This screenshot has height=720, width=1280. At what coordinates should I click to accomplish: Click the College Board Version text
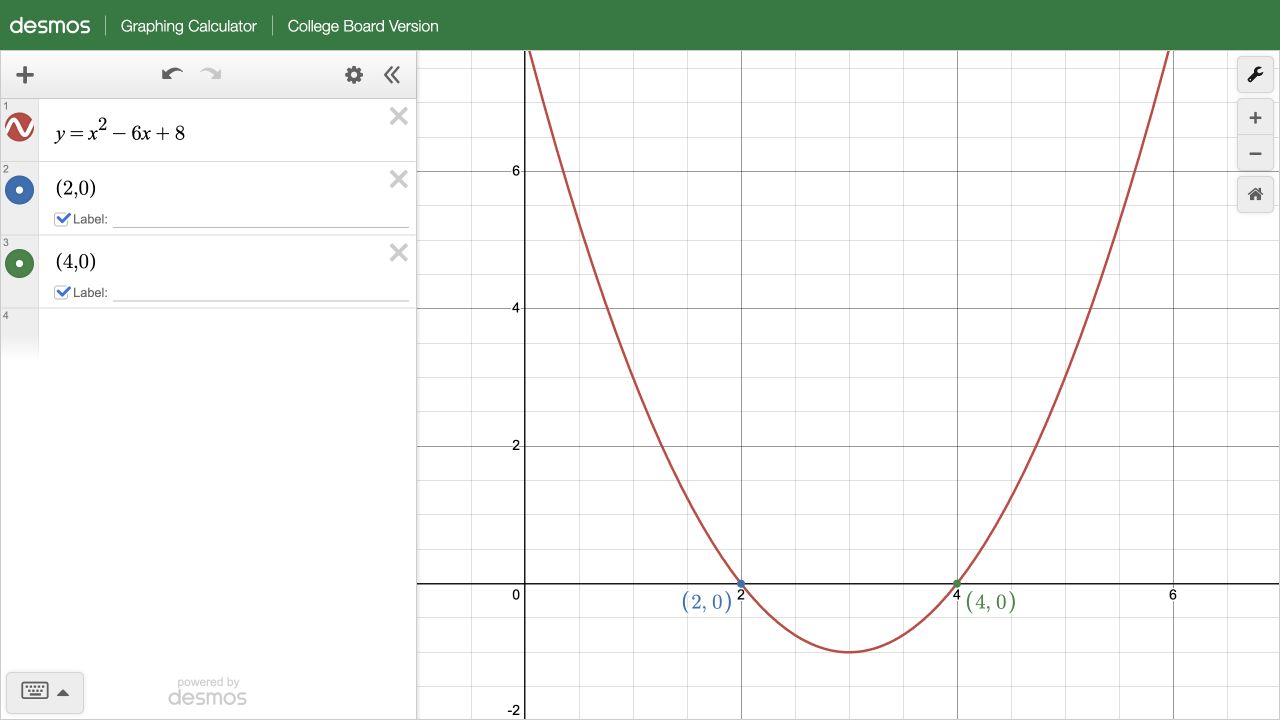point(363,26)
